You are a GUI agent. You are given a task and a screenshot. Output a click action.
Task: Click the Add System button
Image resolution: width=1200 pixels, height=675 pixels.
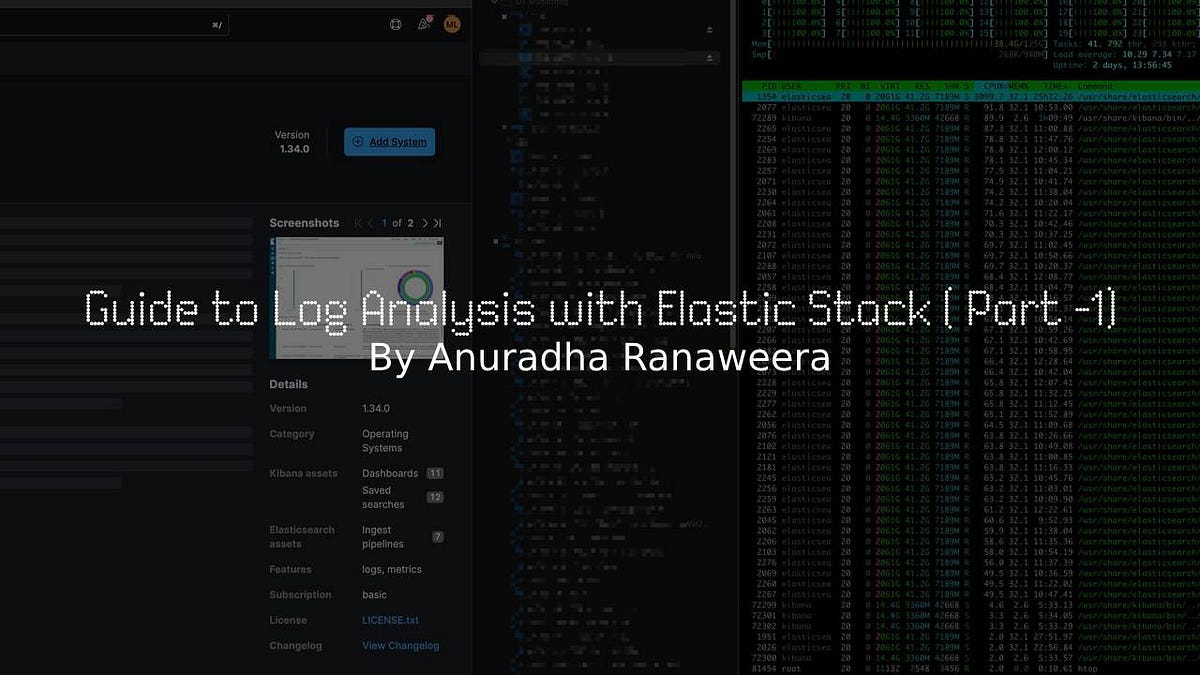(x=389, y=142)
